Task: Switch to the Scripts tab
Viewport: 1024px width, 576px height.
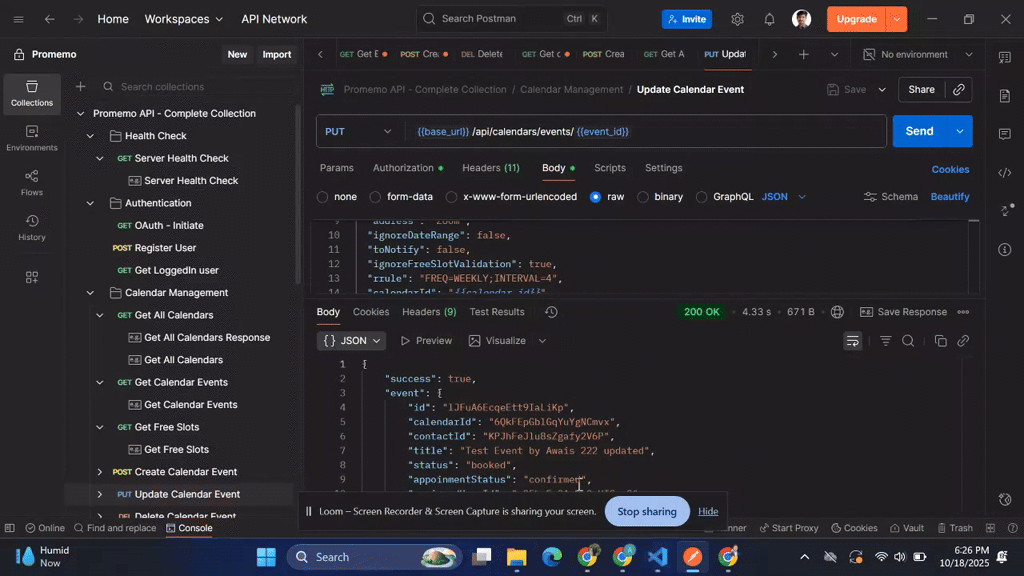Action: coord(609,168)
